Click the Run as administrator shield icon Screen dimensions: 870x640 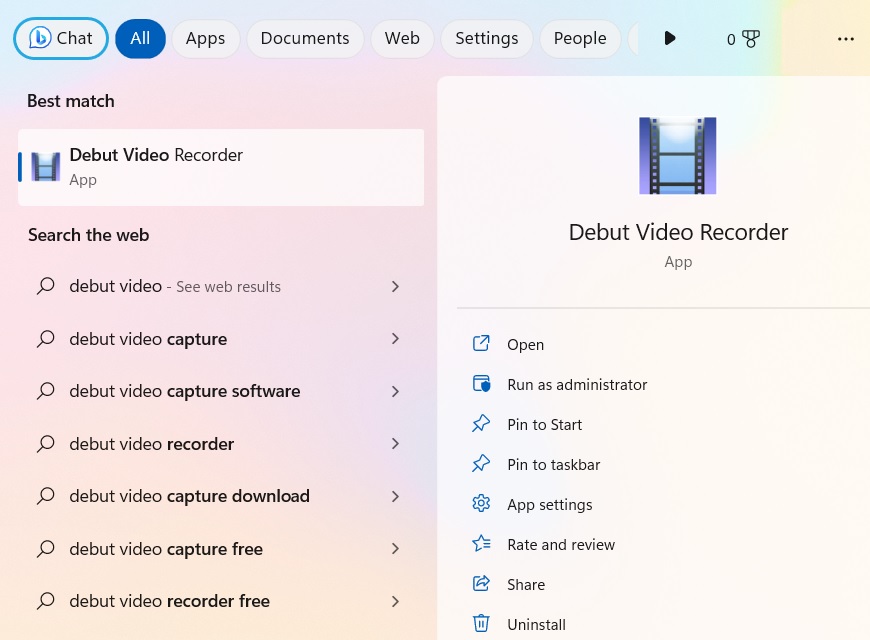481,384
